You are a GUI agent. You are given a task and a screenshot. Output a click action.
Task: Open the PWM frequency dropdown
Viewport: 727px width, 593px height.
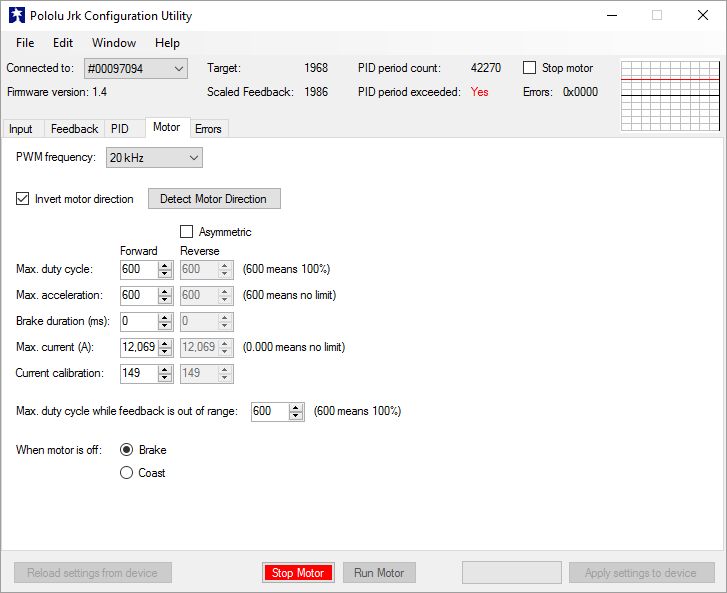pyautogui.click(x=154, y=158)
